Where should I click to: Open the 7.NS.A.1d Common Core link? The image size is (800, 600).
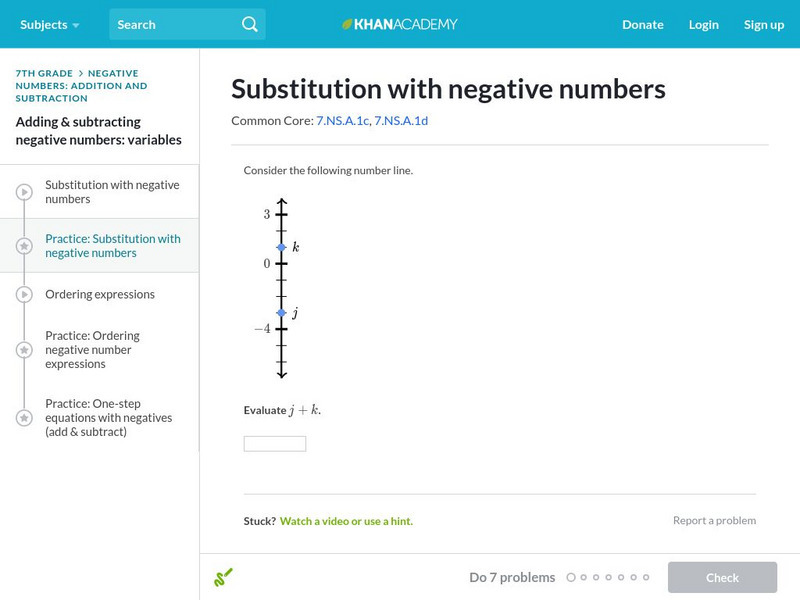(x=401, y=121)
